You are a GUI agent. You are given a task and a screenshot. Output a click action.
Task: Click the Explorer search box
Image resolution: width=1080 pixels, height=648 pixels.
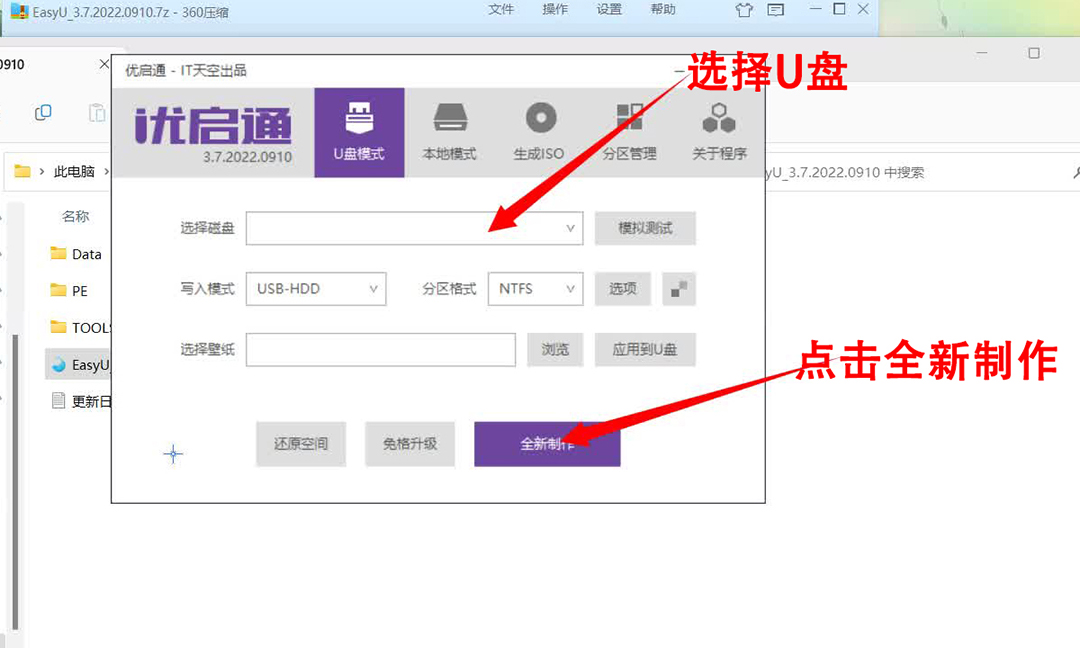922,172
